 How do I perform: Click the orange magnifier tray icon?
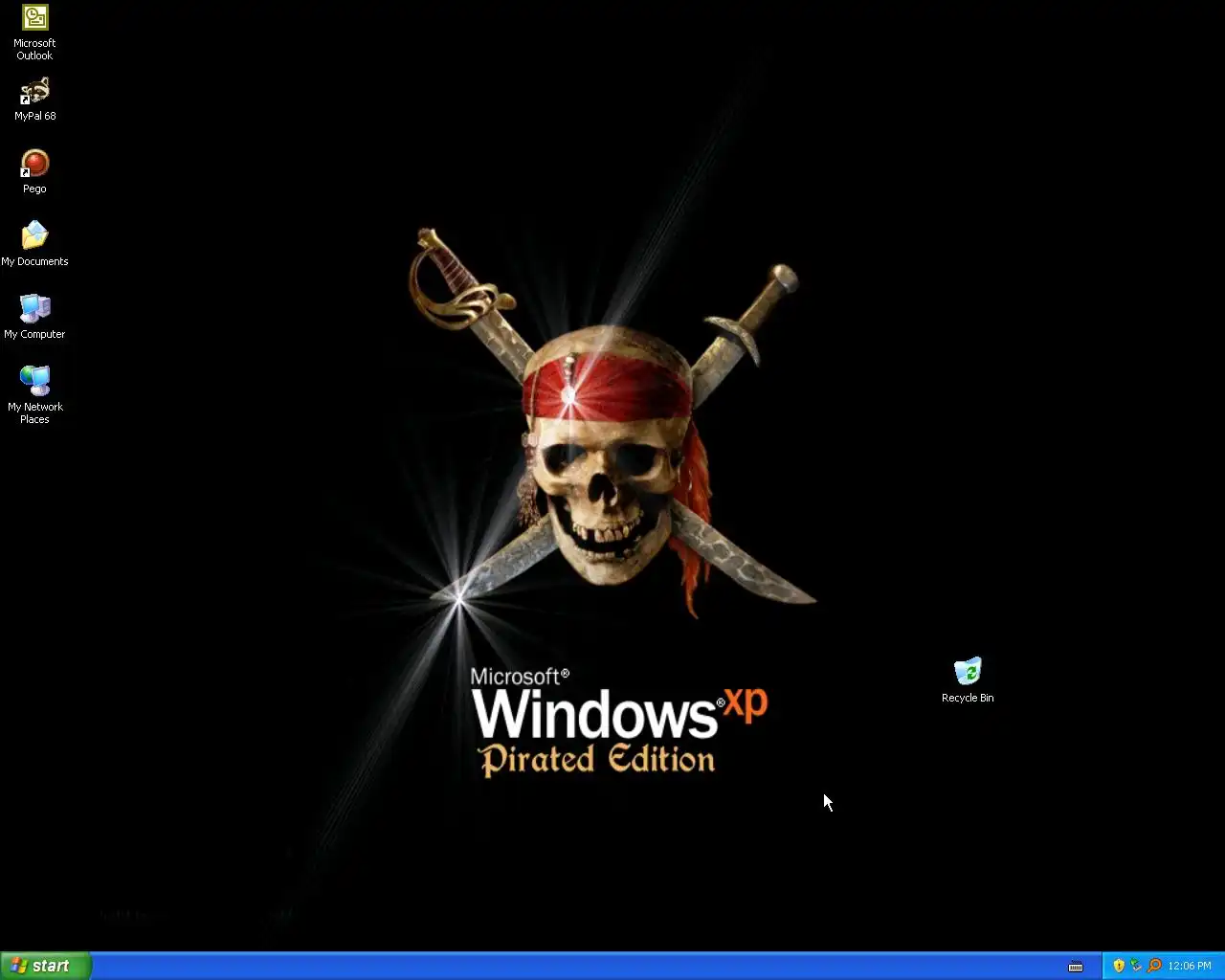coord(1154,966)
